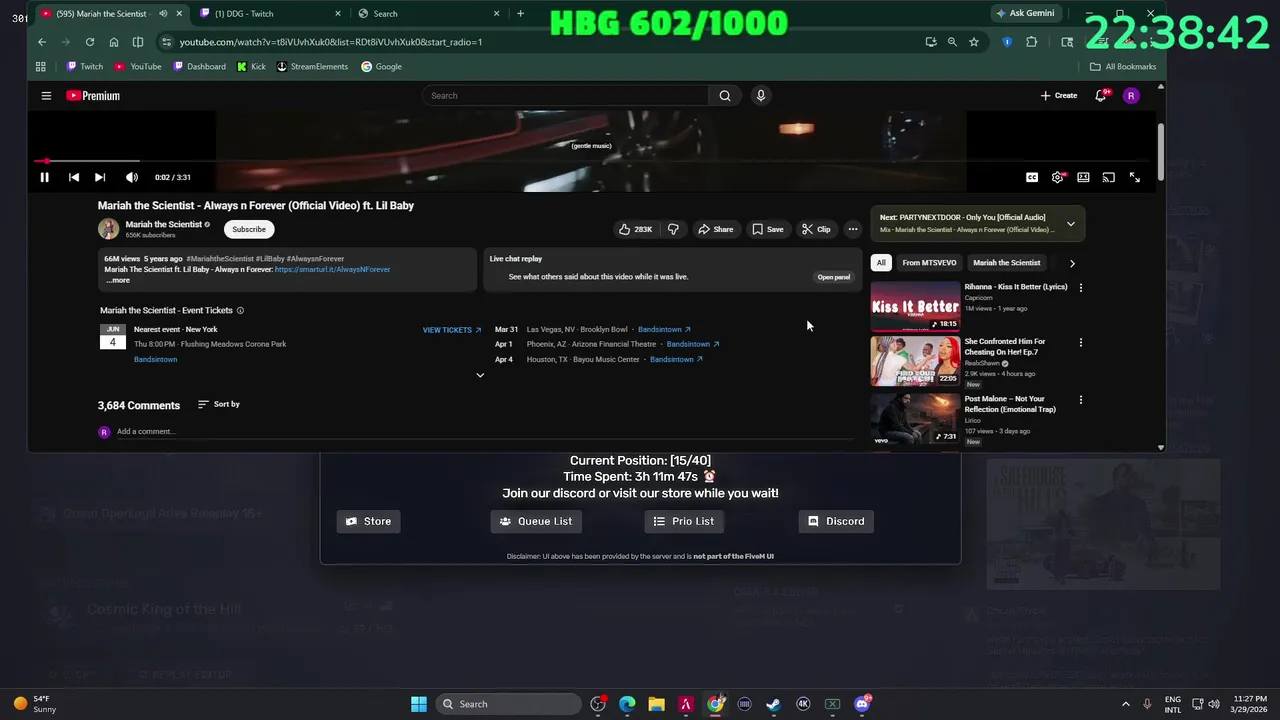
Task: Switch to the Search browser tab
Action: (x=429, y=14)
